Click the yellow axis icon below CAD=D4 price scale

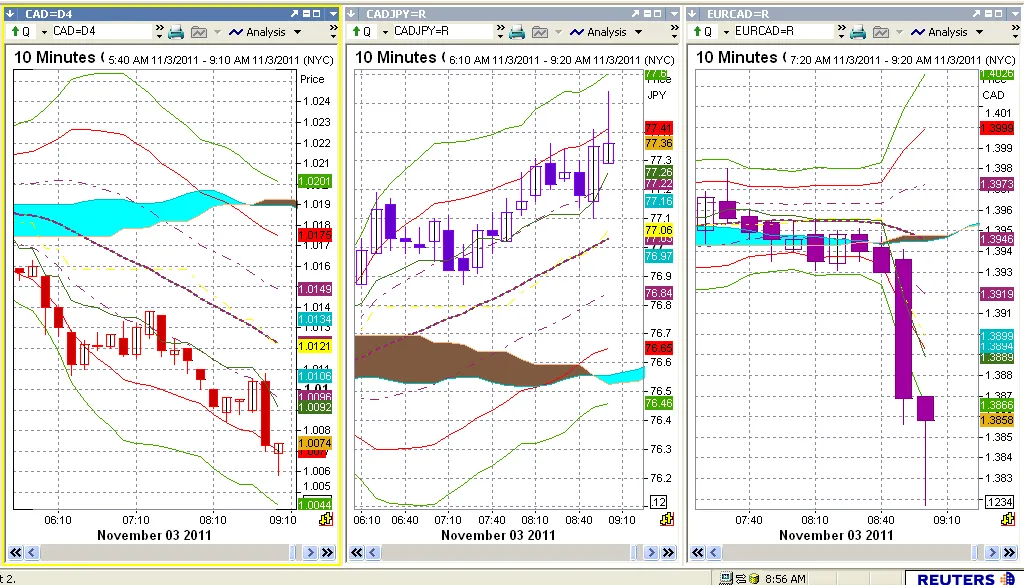coord(325,520)
